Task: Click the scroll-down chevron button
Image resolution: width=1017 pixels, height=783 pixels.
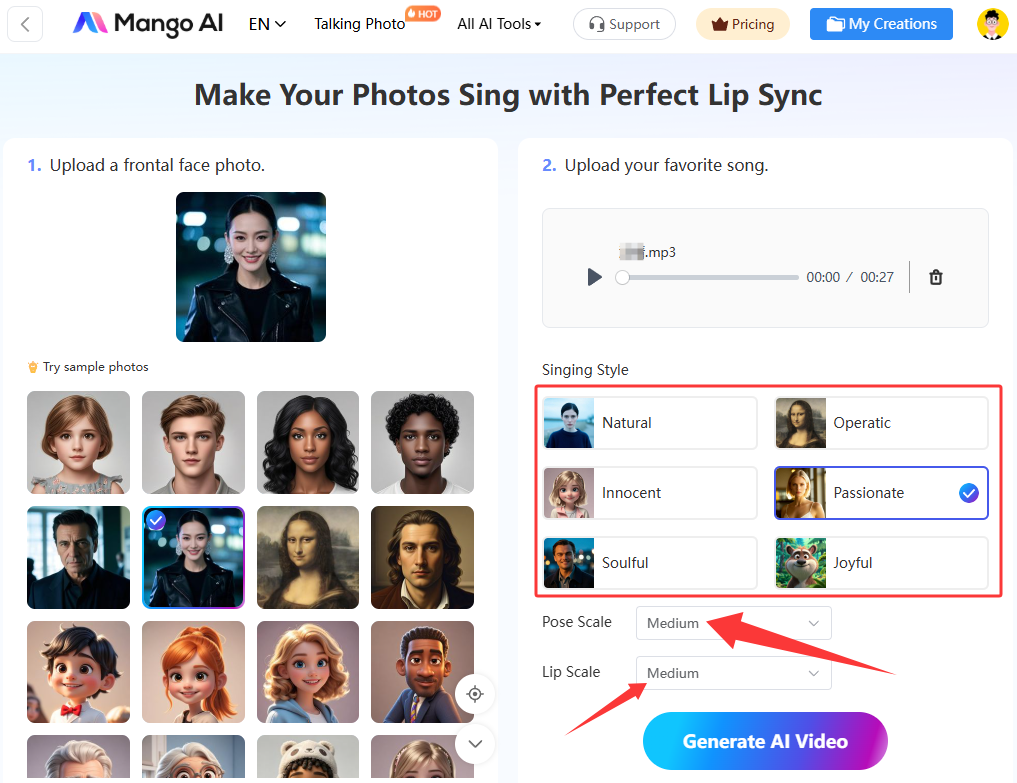Action: point(475,743)
